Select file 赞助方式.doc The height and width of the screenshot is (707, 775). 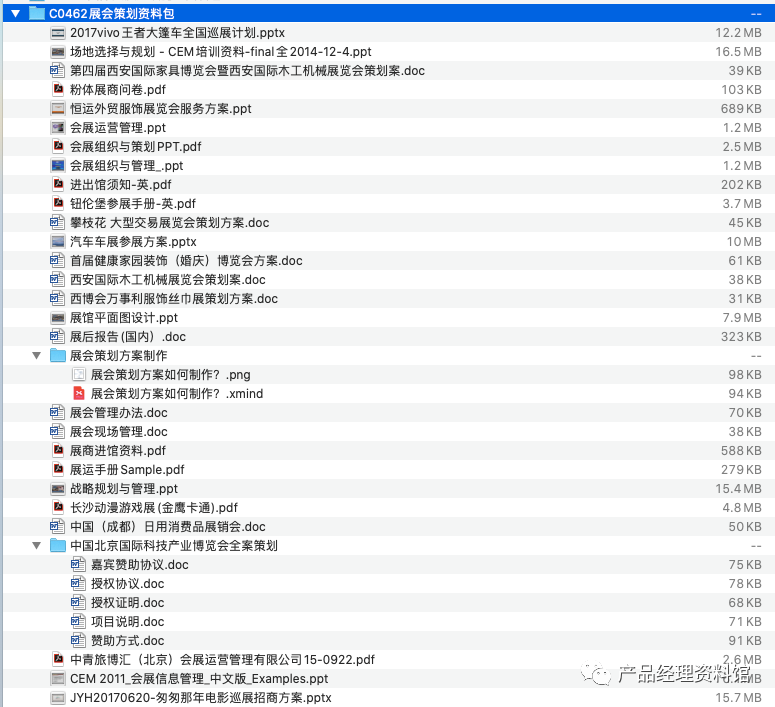pyautogui.click(x=128, y=641)
